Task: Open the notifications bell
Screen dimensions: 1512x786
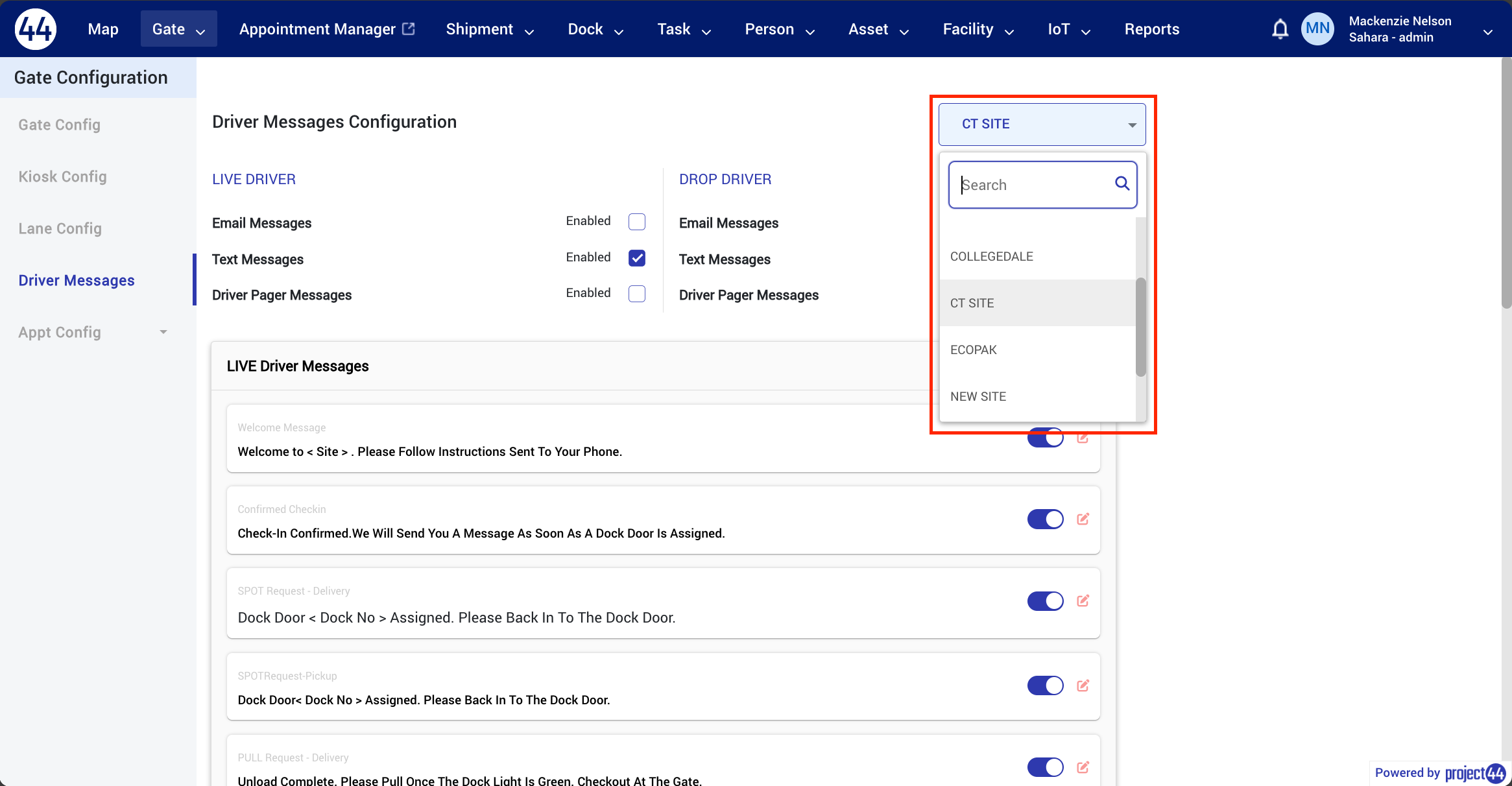Action: [x=1280, y=29]
